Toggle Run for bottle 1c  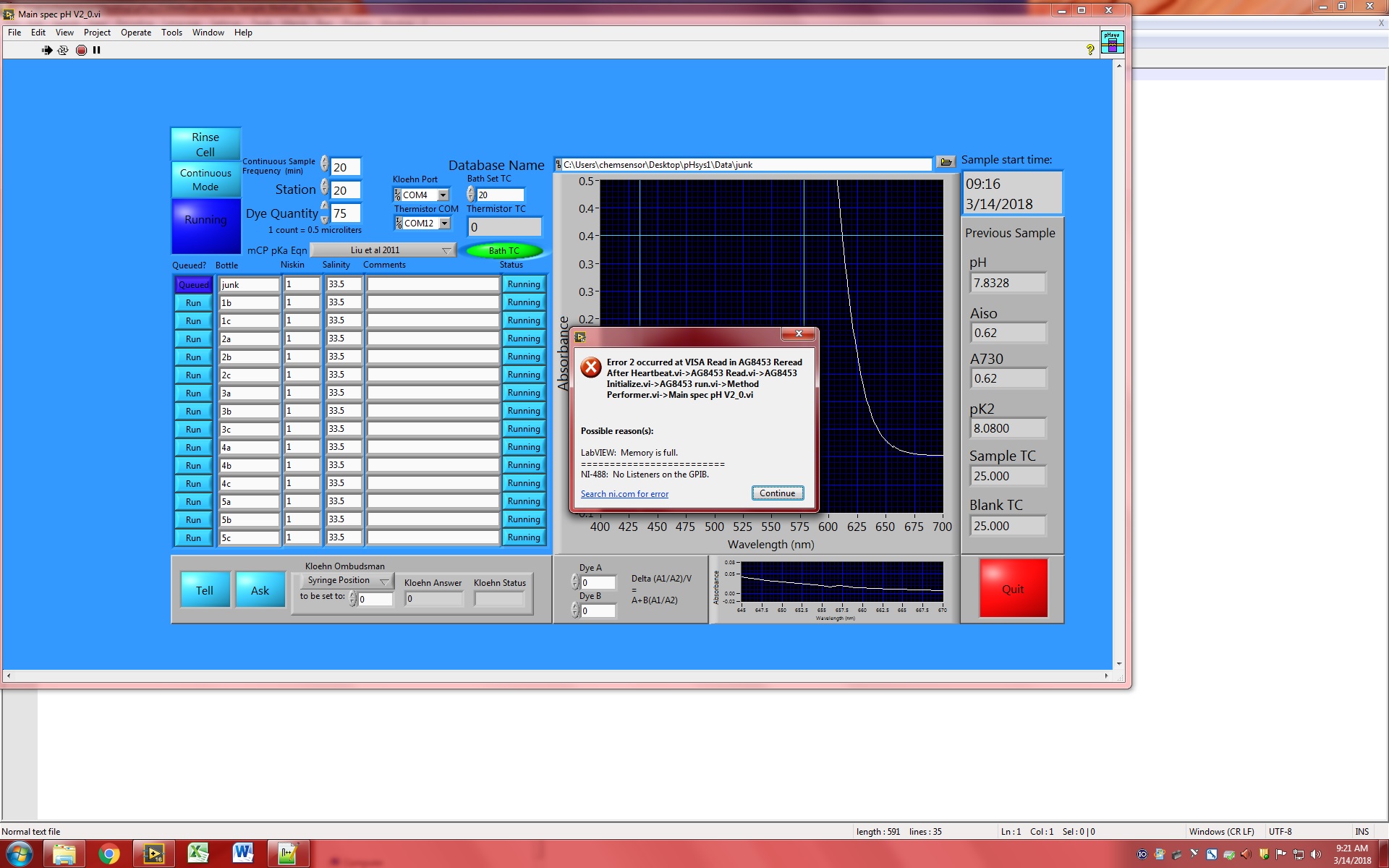point(193,320)
